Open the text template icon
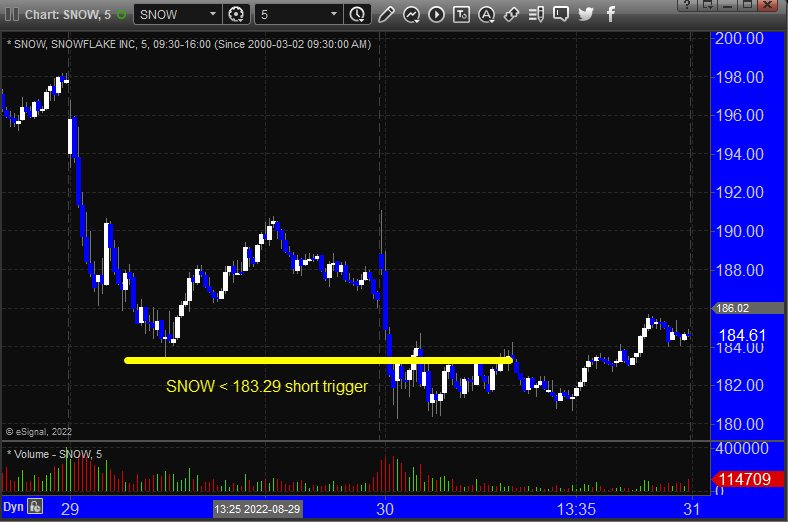The image size is (788, 522). click(x=461, y=15)
